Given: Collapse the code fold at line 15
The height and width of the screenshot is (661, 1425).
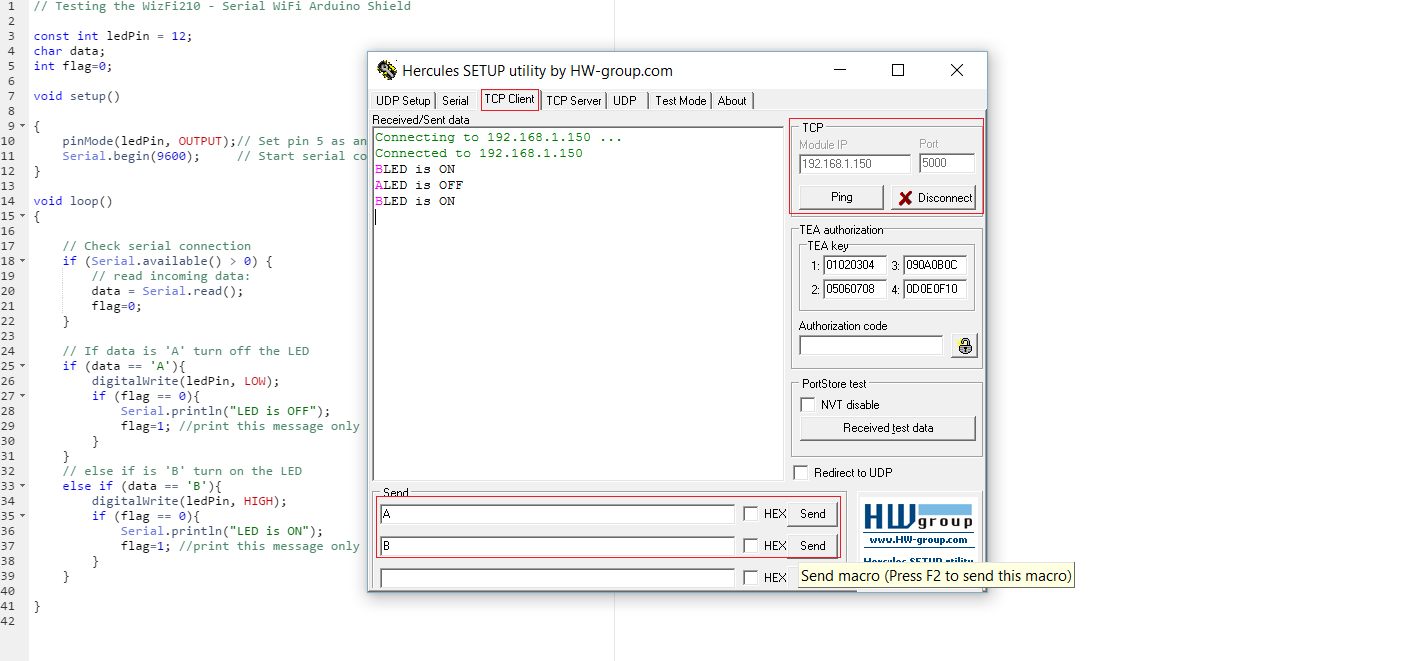Looking at the screenshot, I should pyautogui.click(x=22, y=216).
